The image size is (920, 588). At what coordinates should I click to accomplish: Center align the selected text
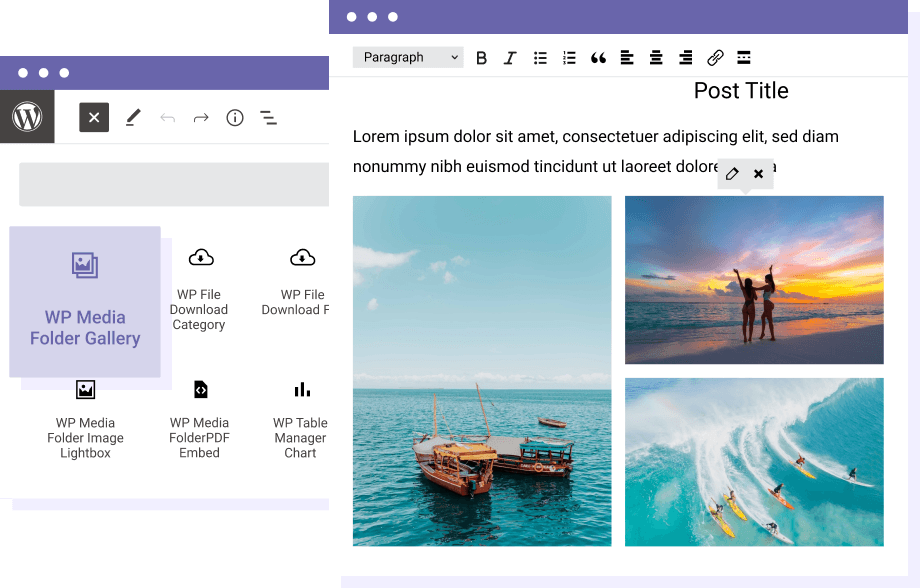(656, 57)
